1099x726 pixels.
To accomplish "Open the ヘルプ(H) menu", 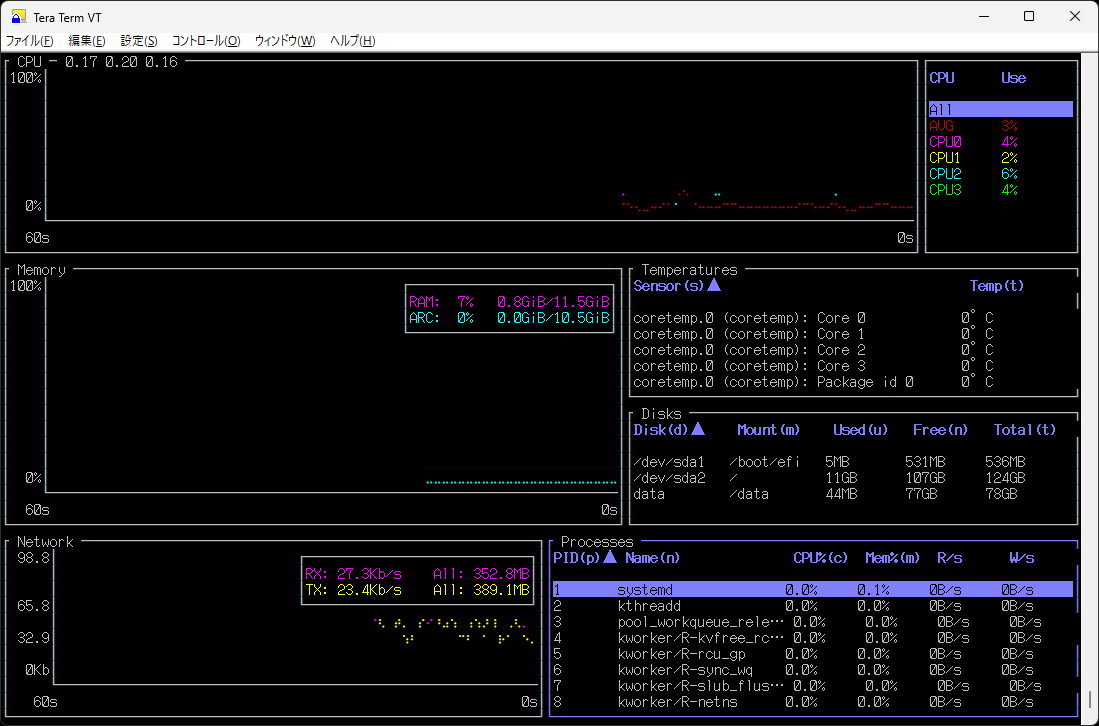I will (353, 41).
